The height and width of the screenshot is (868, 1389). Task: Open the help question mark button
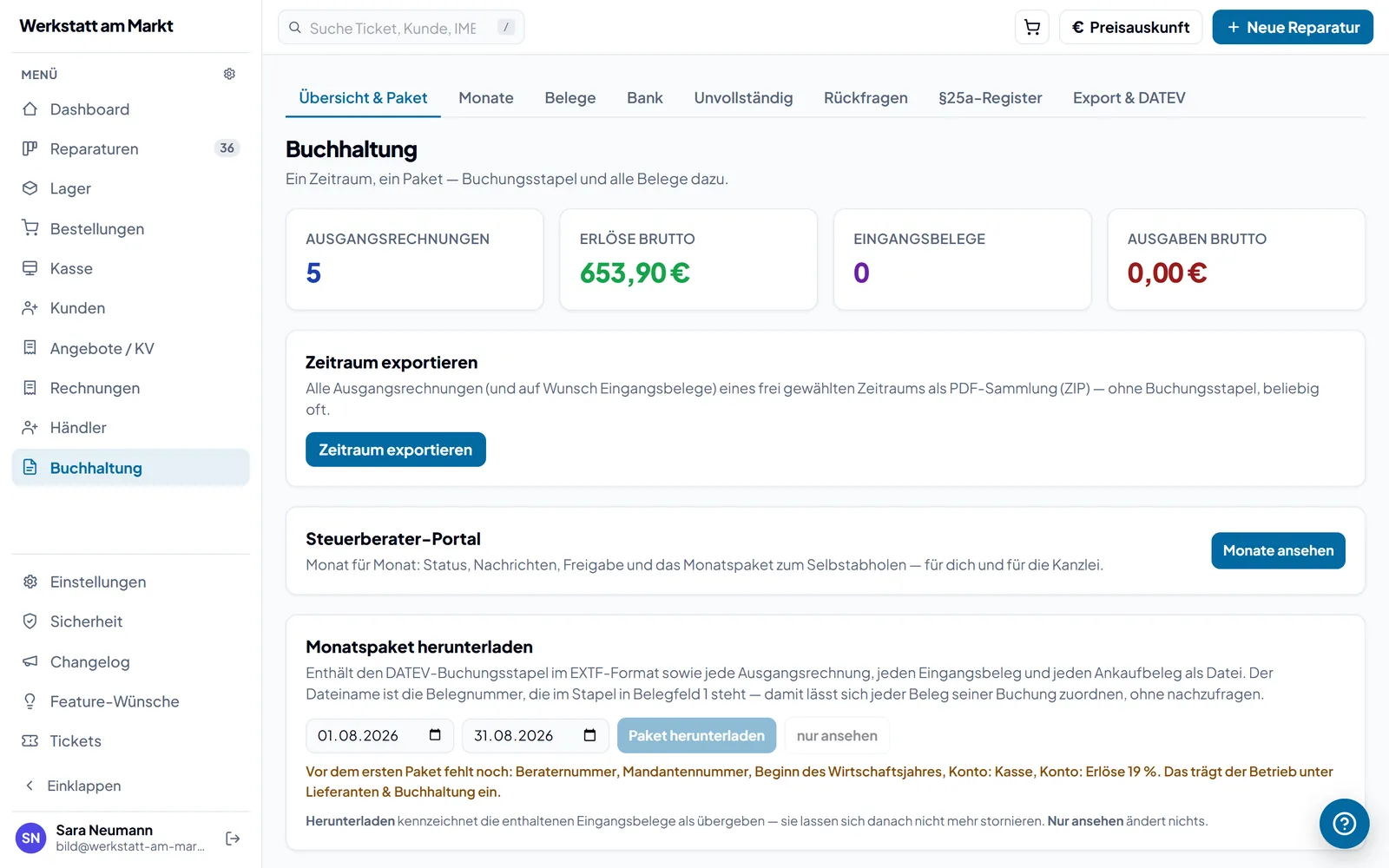pos(1344,823)
